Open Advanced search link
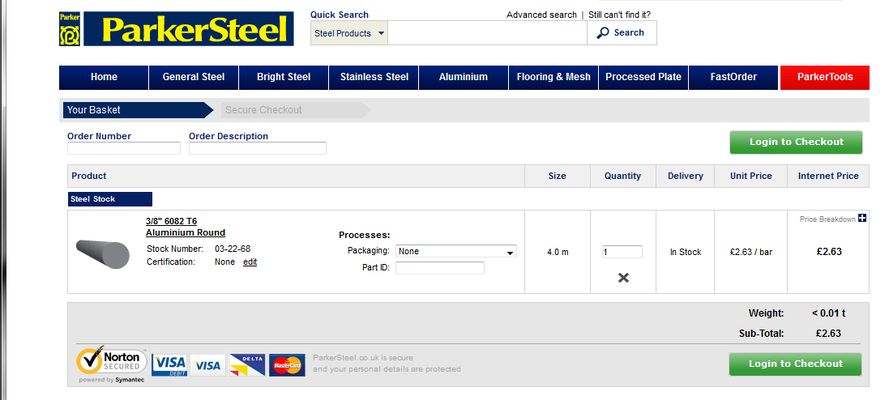 tap(541, 15)
